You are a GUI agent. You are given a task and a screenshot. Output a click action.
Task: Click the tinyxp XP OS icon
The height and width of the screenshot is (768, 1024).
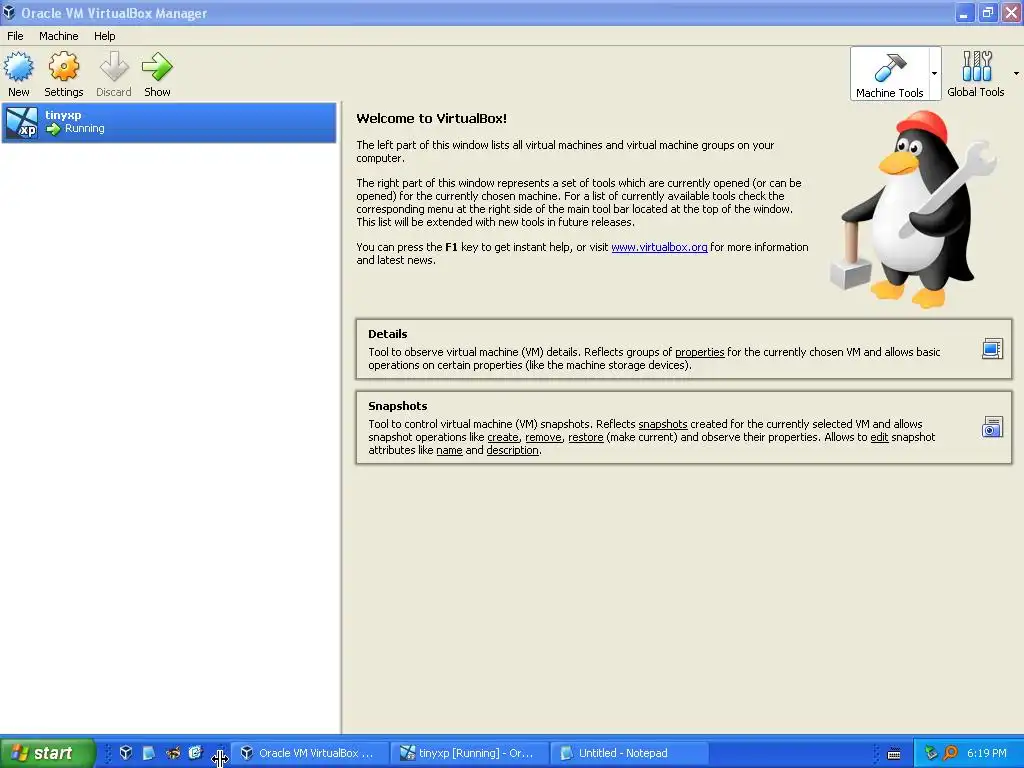click(x=22, y=123)
